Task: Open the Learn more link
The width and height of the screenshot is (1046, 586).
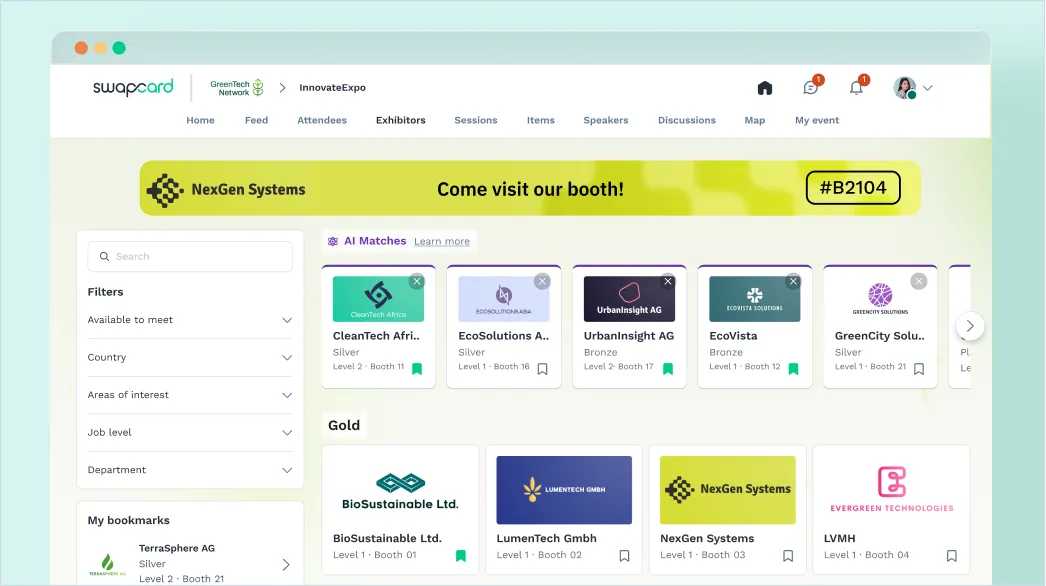Action: tap(442, 241)
